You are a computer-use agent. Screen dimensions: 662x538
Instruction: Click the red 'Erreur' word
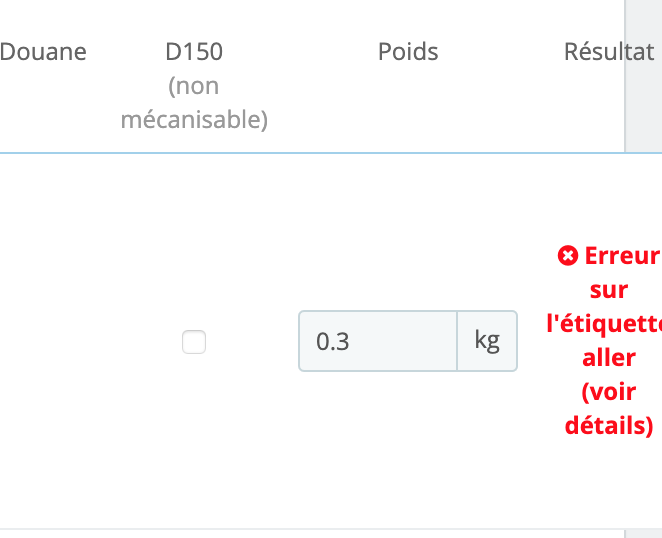619,256
